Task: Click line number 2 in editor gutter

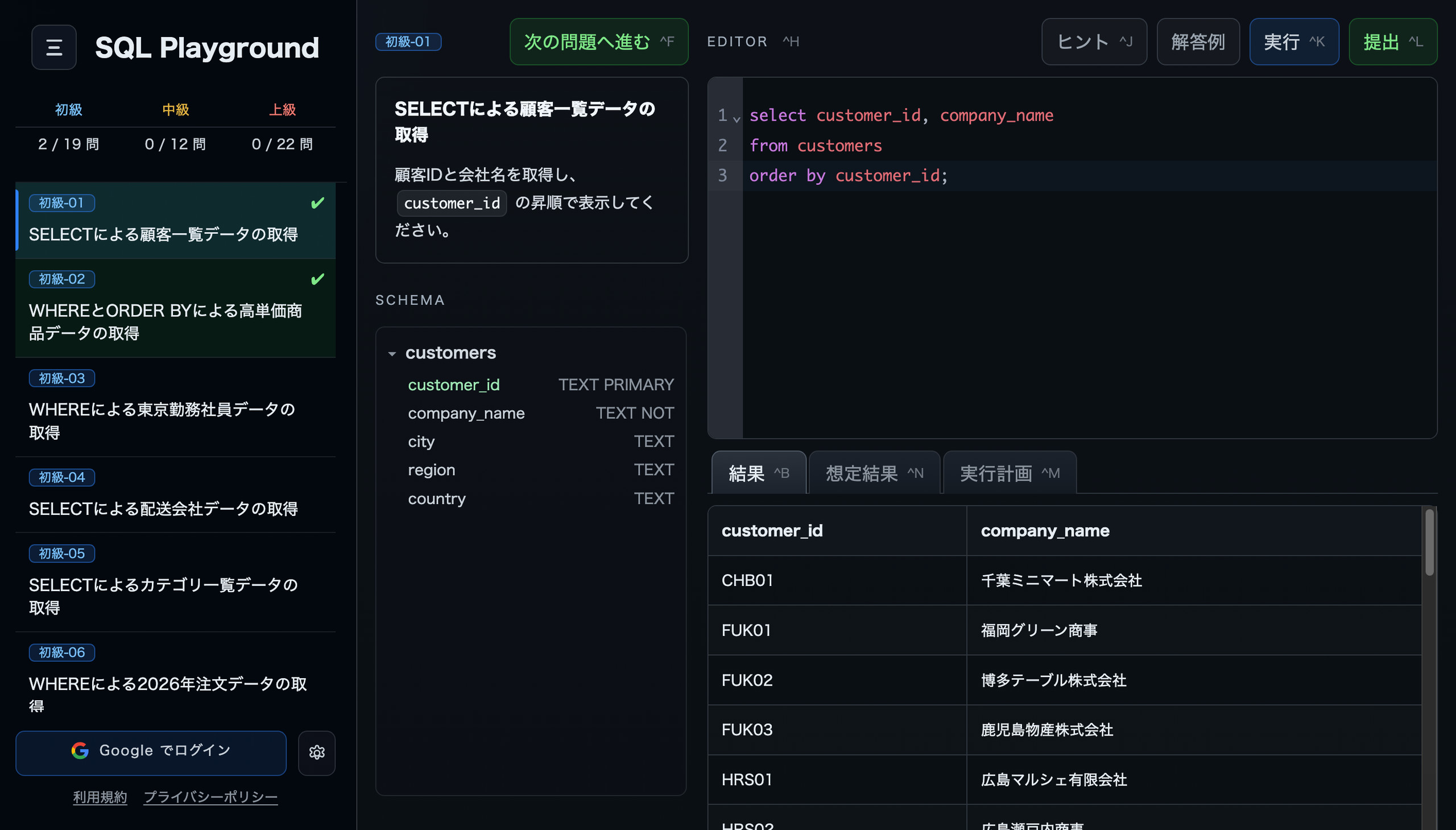Action: tap(722, 146)
